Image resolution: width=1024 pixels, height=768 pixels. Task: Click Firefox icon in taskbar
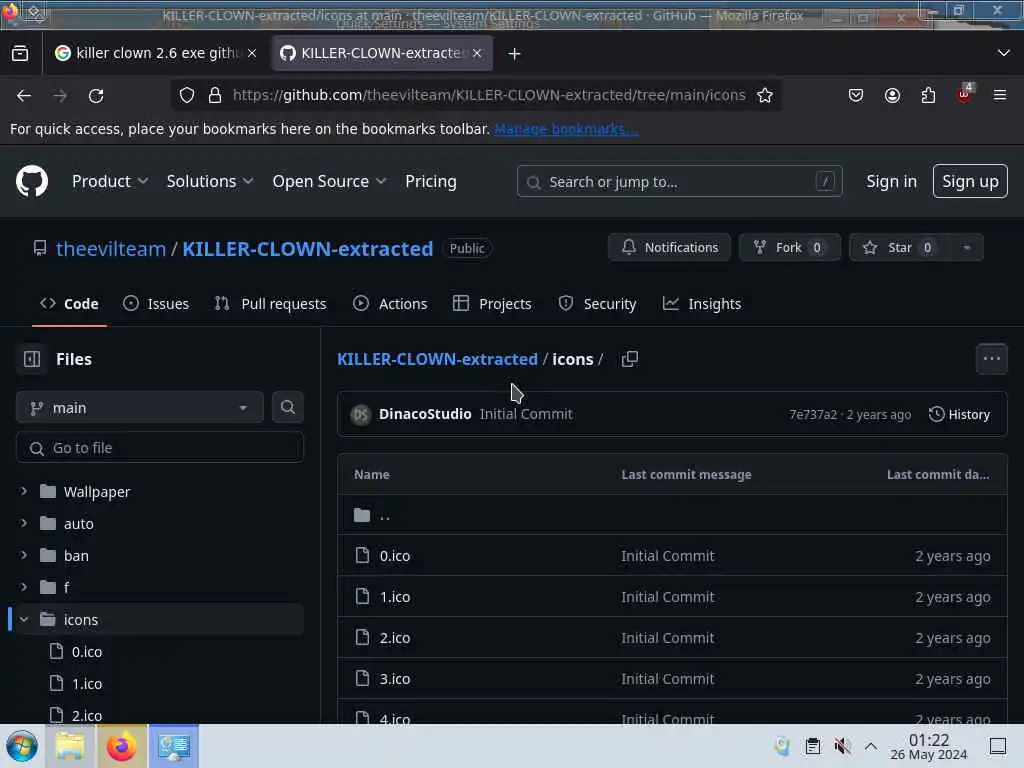(121, 746)
